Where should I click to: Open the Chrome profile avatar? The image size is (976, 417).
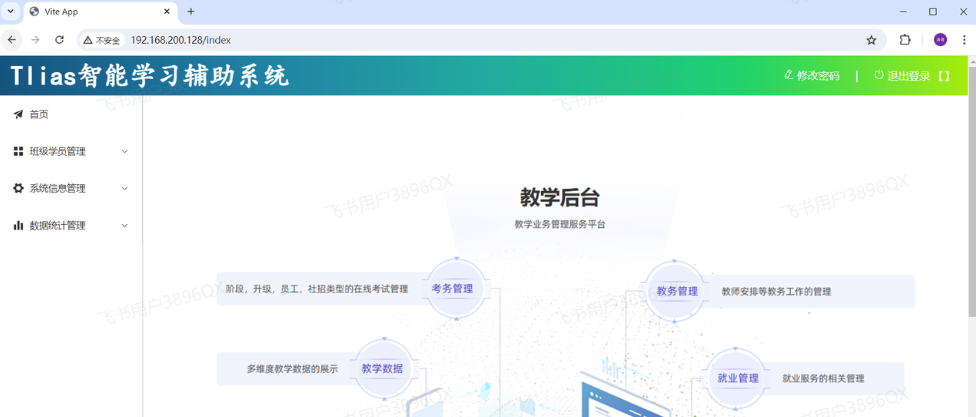941,40
